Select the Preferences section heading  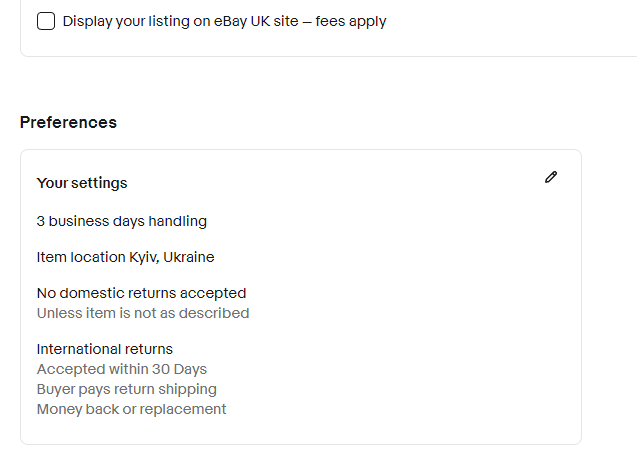coord(68,122)
